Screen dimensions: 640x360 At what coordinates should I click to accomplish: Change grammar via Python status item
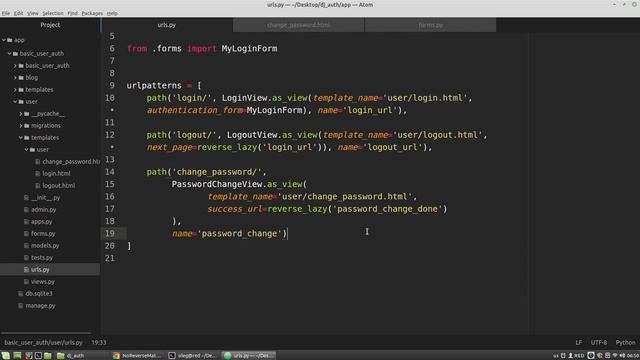coord(625,342)
